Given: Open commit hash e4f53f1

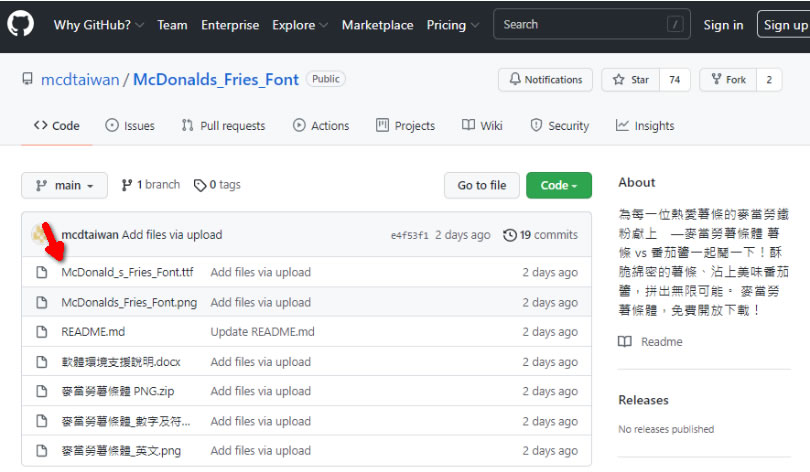Looking at the screenshot, I should click(410, 235).
